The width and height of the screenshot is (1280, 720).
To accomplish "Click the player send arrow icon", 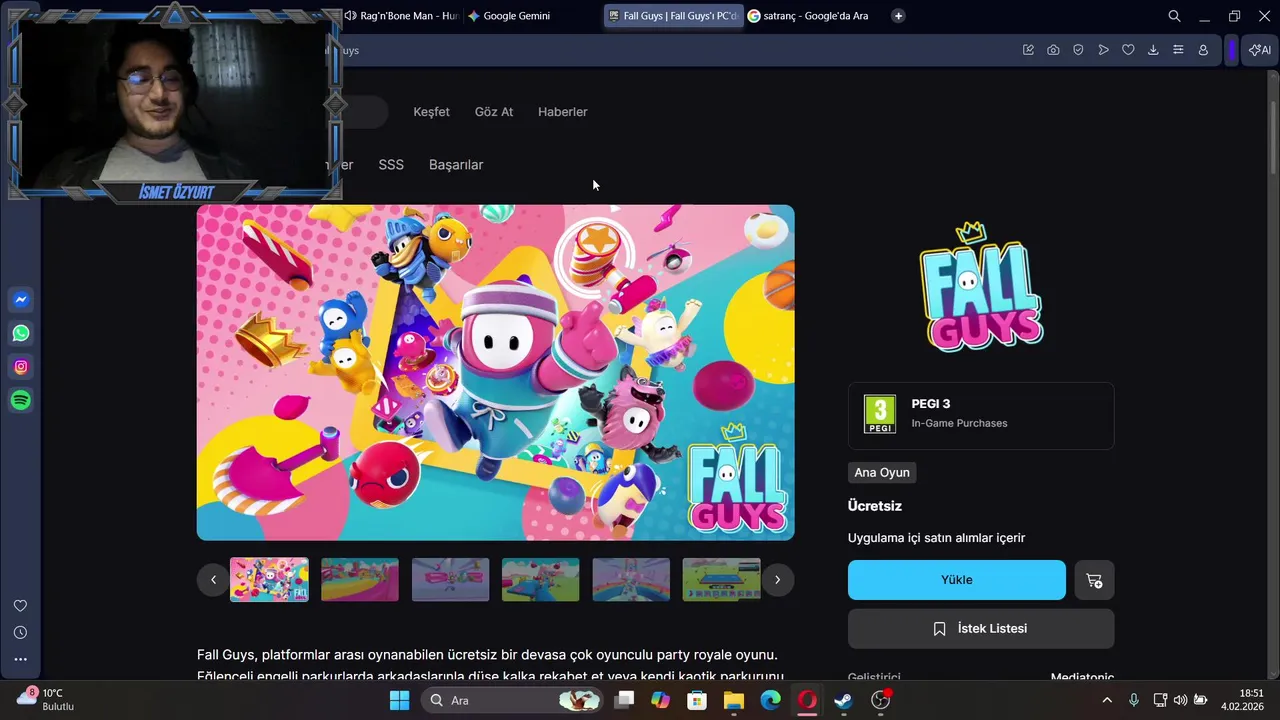I will [1103, 50].
